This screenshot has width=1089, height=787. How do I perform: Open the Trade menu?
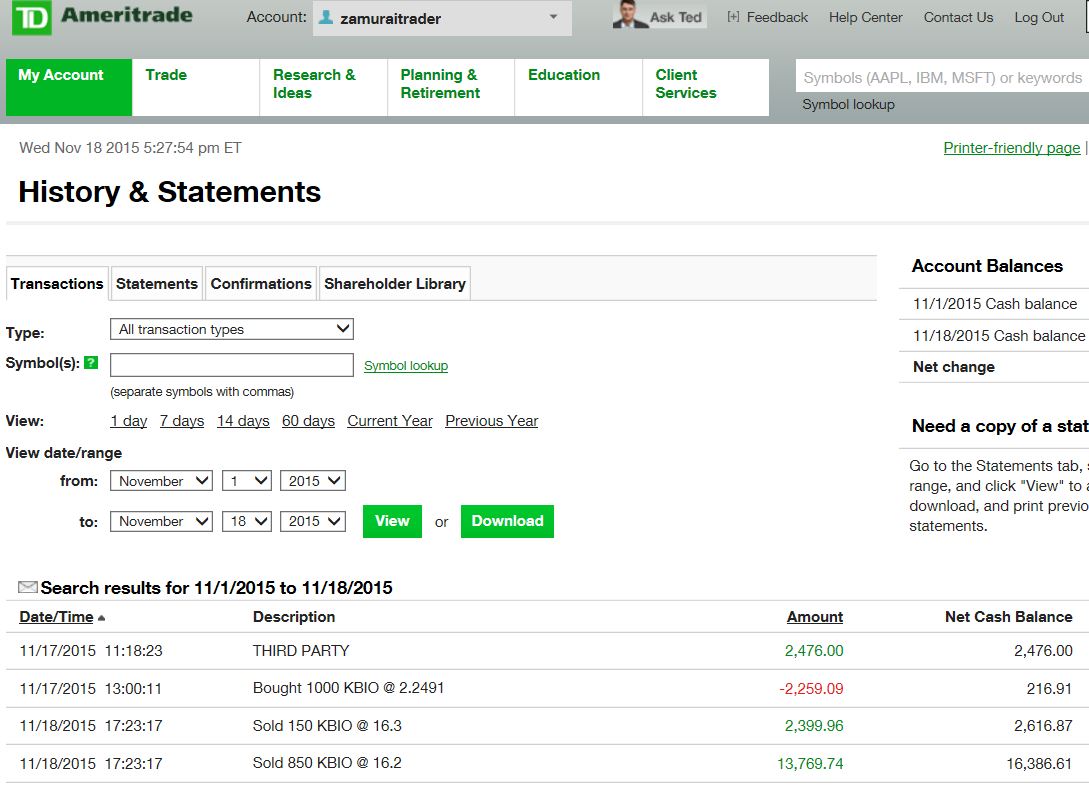click(166, 75)
